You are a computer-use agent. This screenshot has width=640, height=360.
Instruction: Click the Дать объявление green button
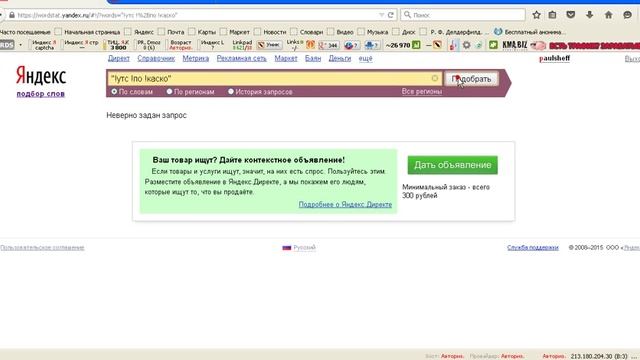(x=453, y=165)
